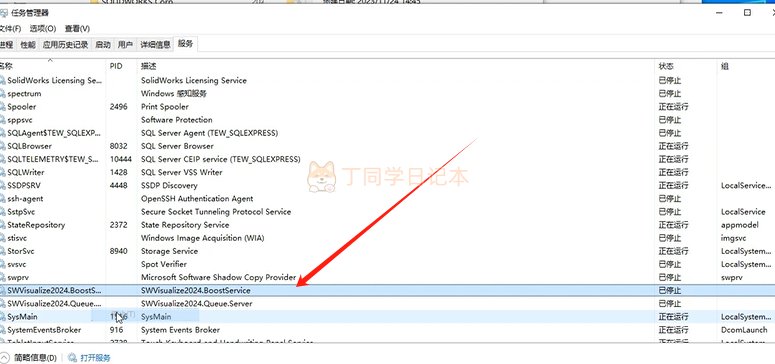Click the SQLBrowser service gear icon

pos(2,146)
